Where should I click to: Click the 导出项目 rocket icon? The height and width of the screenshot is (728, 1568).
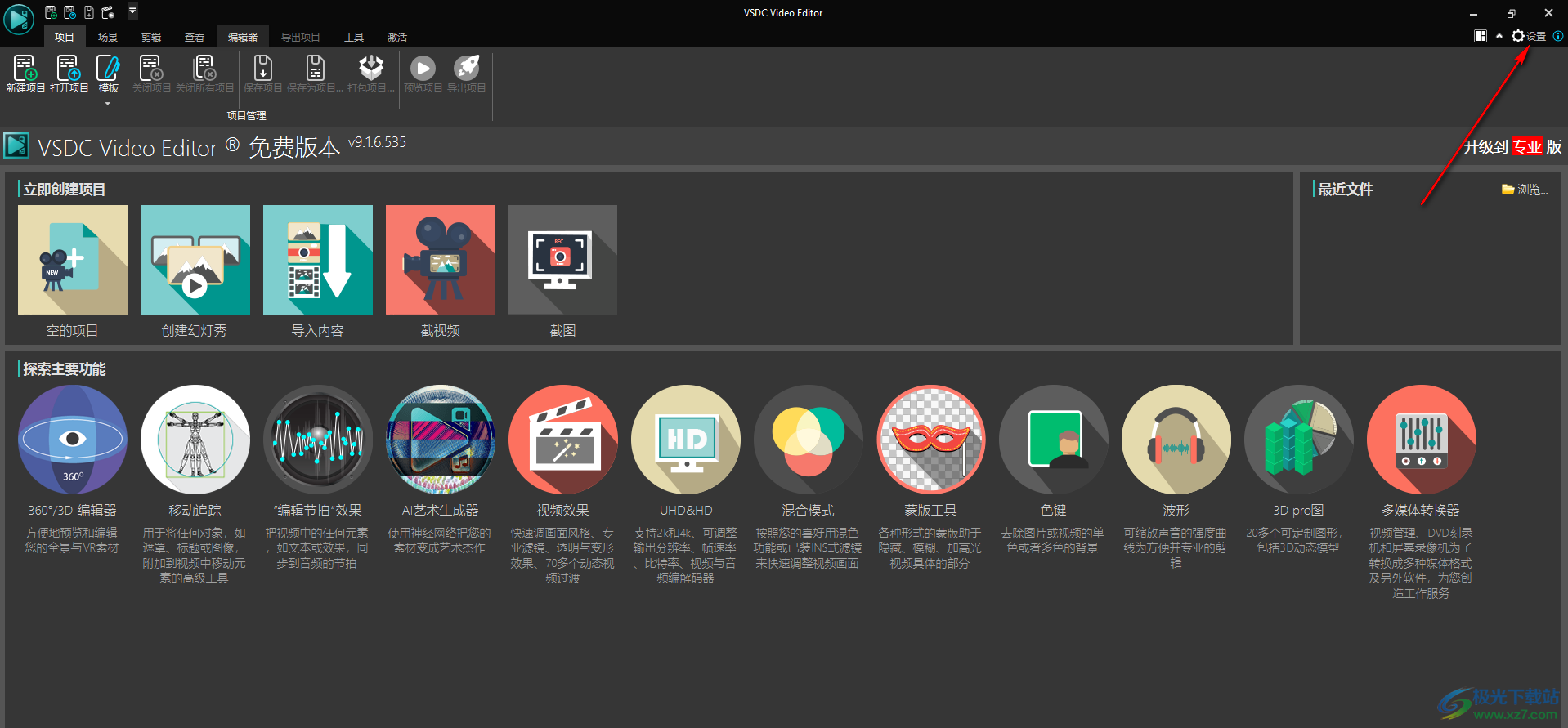pyautogui.click(x=467, y=68)
